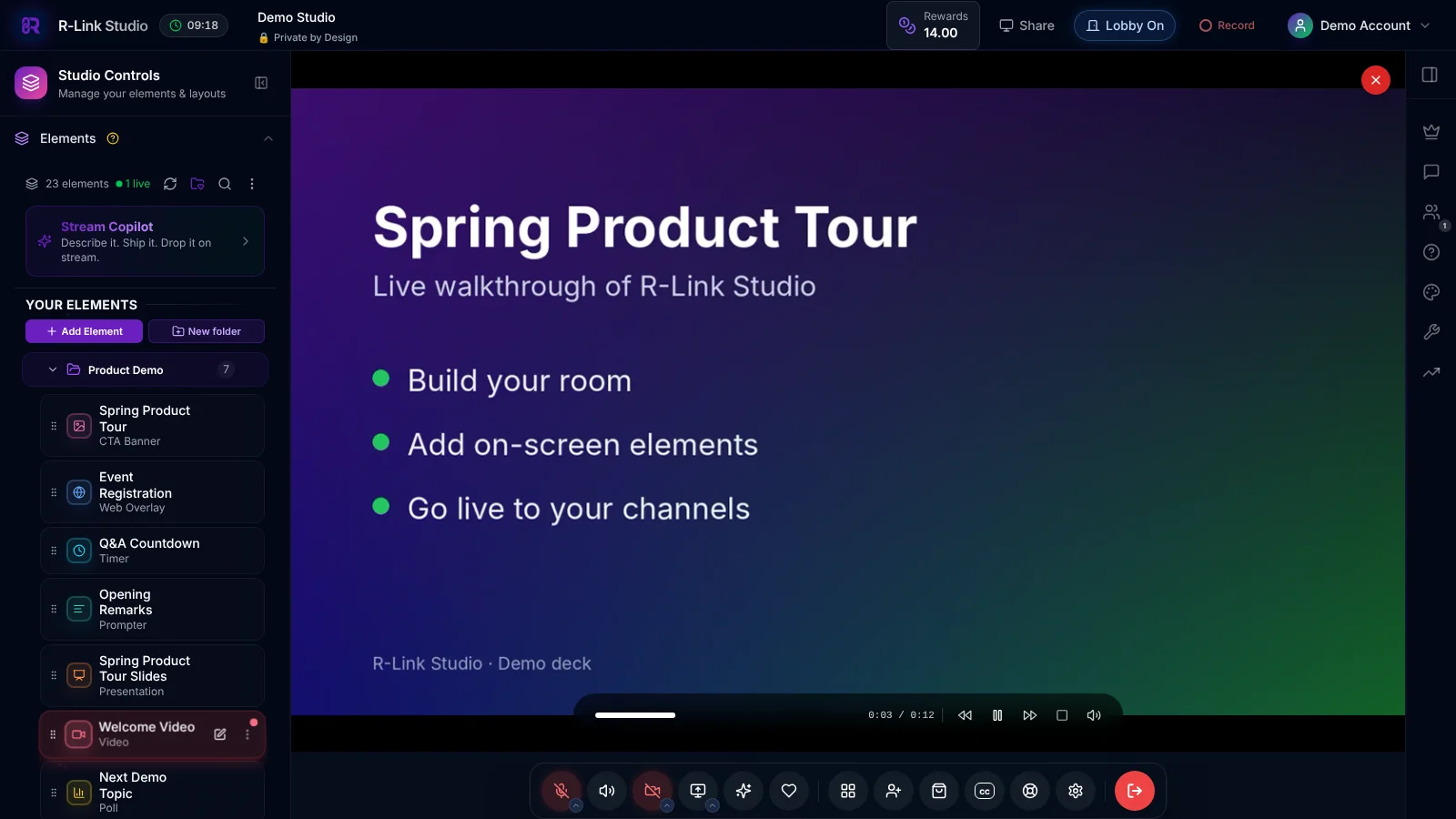Leave the studio with red exit button
This screenshot has height=819, width=1456.
(x=1135, y=791)
